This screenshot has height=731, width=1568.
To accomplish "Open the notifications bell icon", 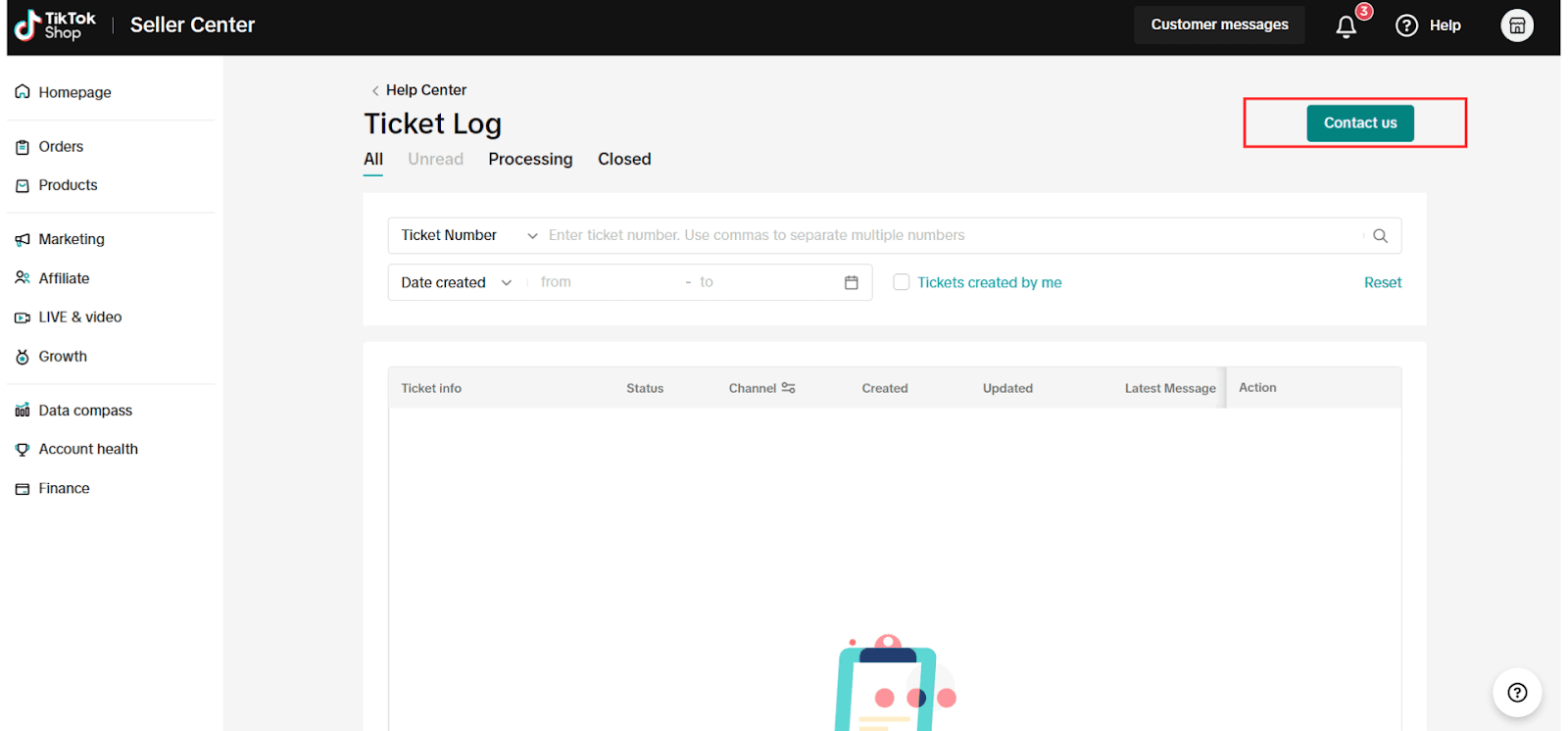I will 1347,26.
